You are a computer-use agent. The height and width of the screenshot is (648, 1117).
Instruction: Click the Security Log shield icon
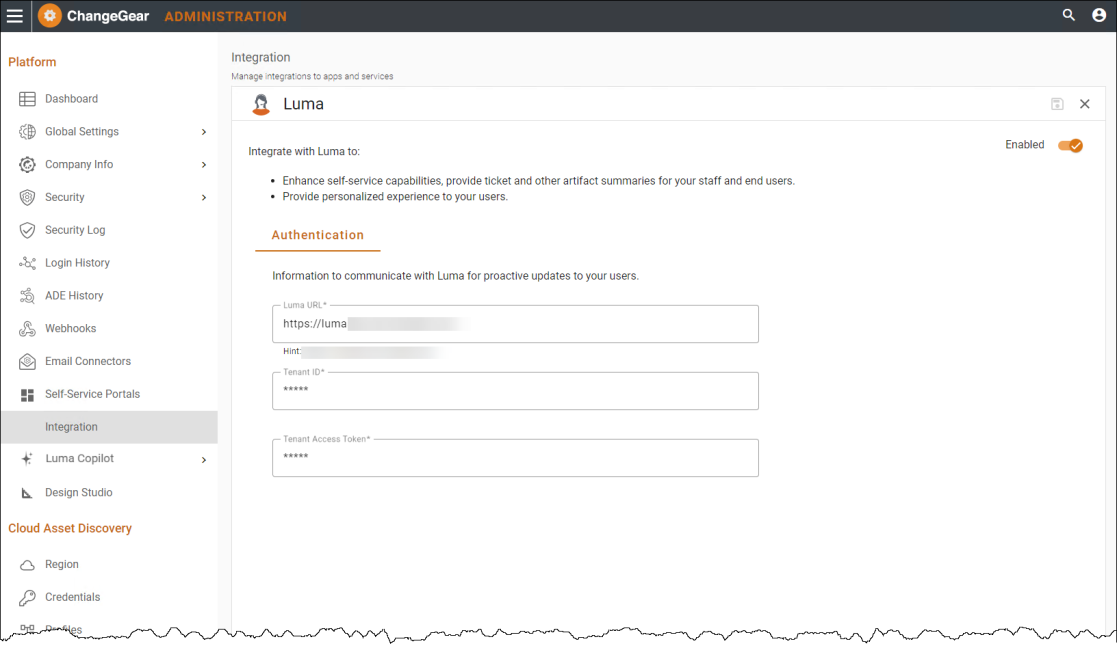tap(27, 230)
